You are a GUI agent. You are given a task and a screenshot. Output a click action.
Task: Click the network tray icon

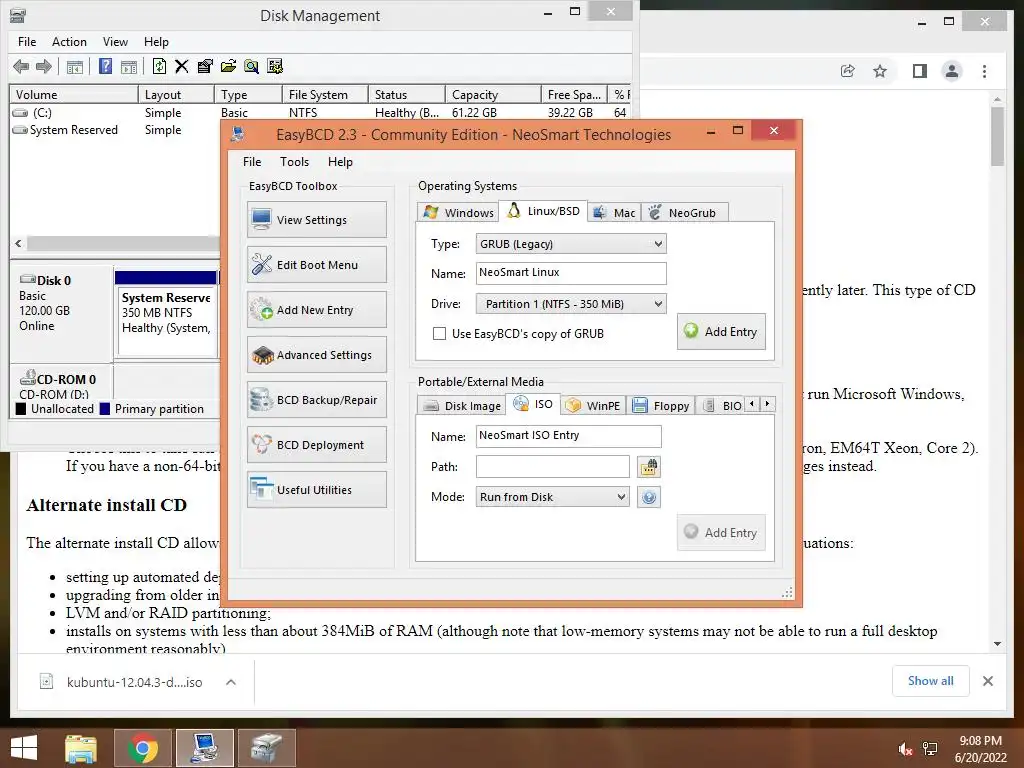pos(930,749)
